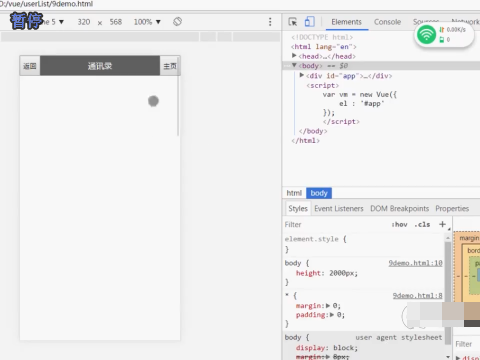Open the 100% zoom dropdown
Viewport: 480px width, 360px height.
point(147,22)
